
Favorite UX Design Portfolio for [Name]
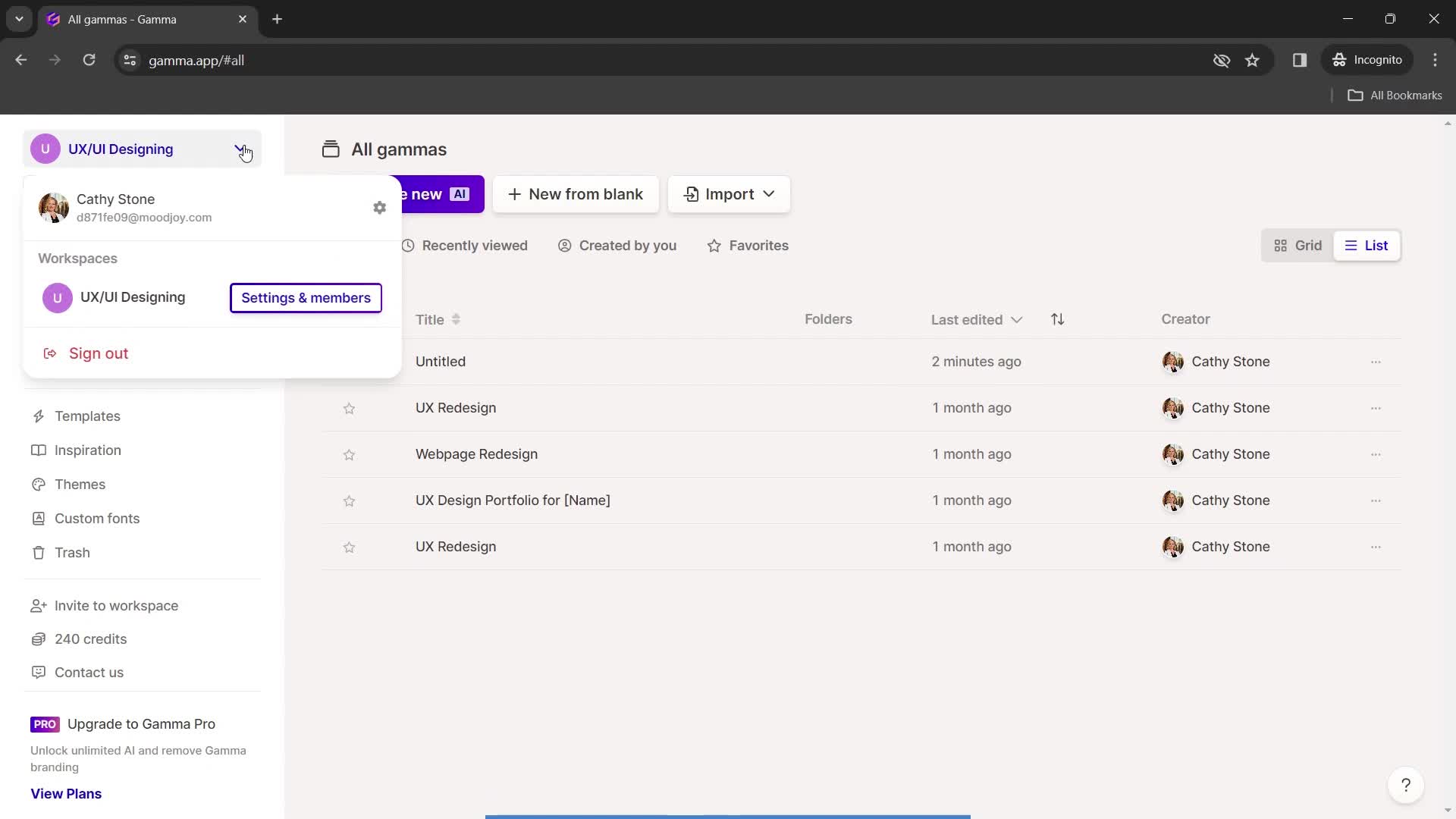pos(349,500)
